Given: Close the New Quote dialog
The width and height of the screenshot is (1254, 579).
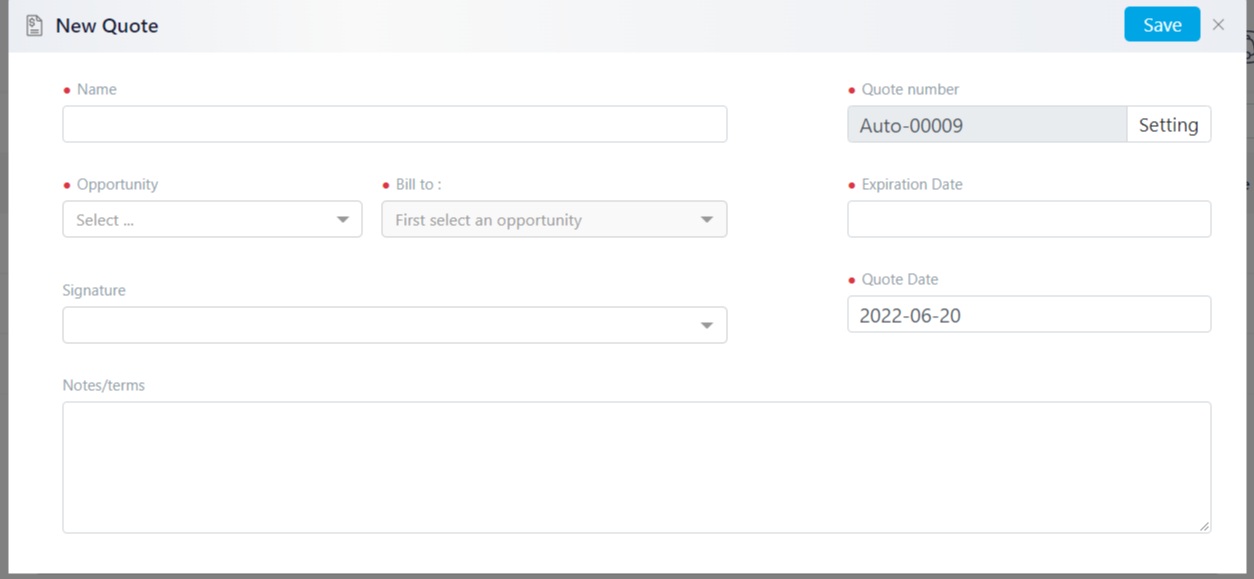Looking at the screenshot, I should 1218,25.
